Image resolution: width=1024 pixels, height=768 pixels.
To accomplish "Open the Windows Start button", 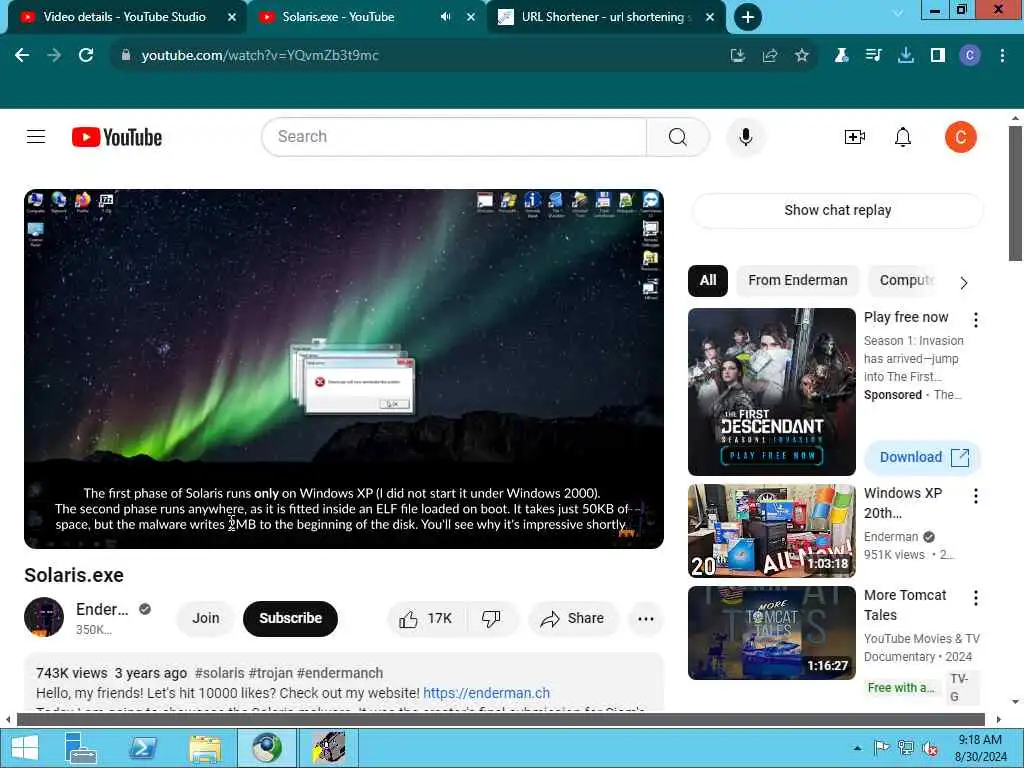I will pos(24,748).
